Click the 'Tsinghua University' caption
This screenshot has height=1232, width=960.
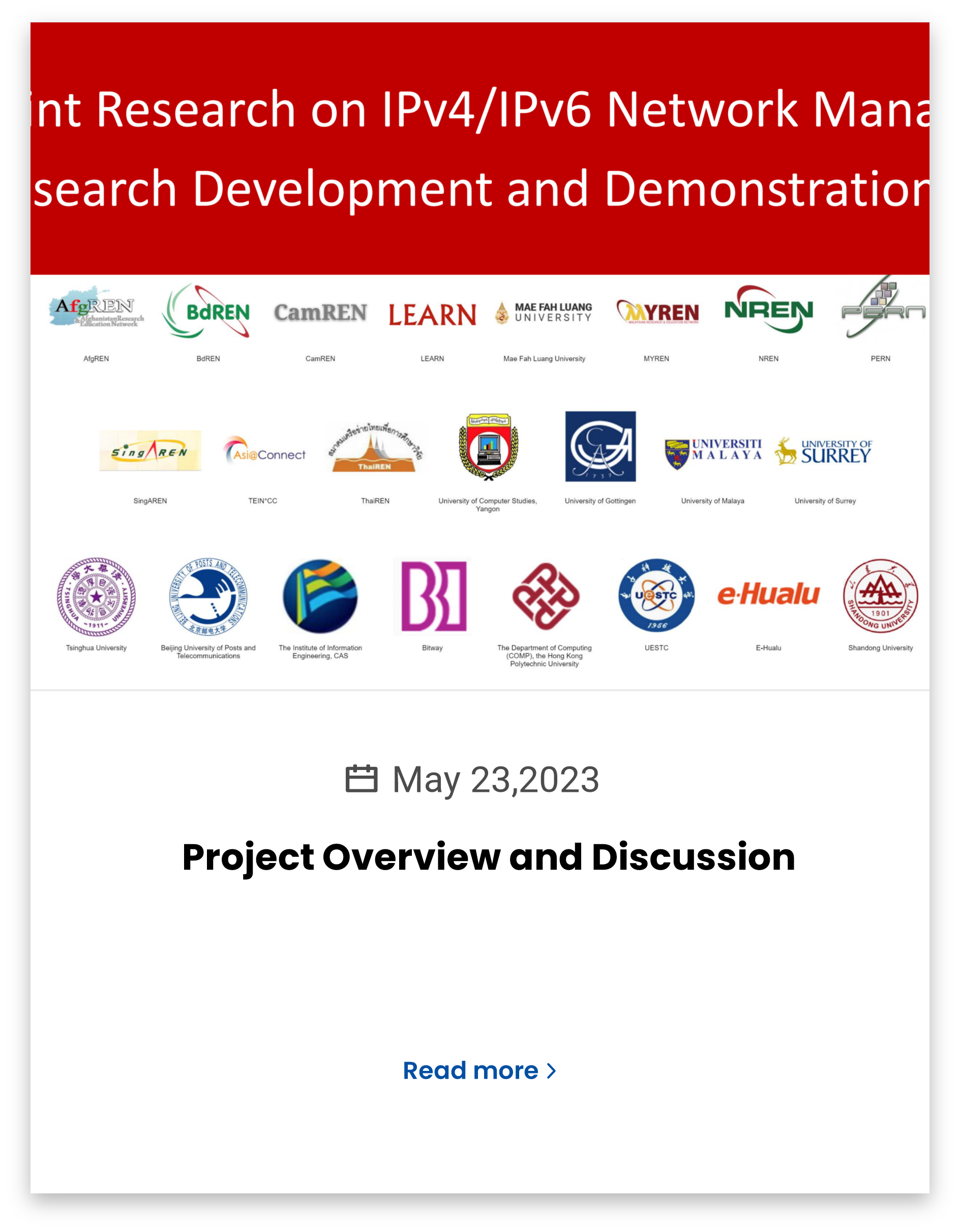tap(97, 648)
